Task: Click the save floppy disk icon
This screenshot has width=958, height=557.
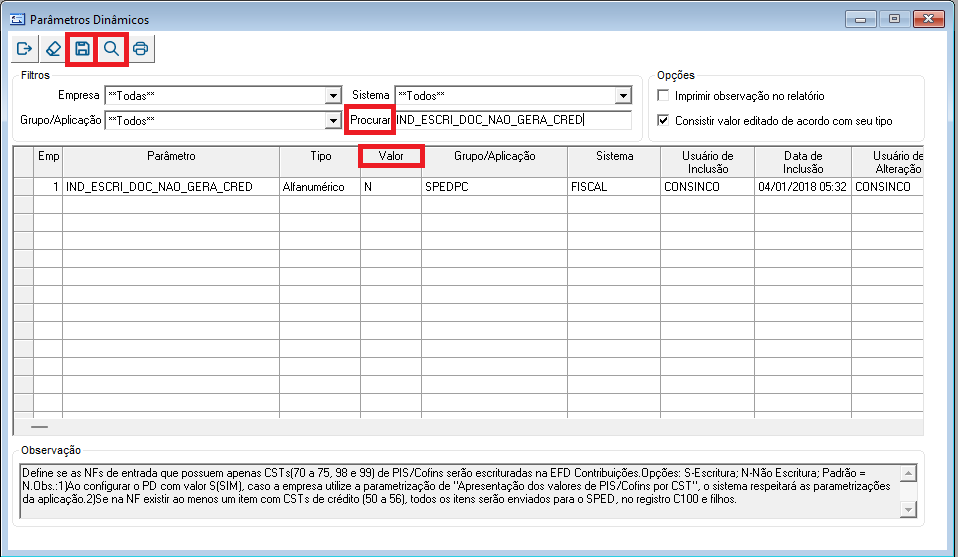Action: pos(82,49)
